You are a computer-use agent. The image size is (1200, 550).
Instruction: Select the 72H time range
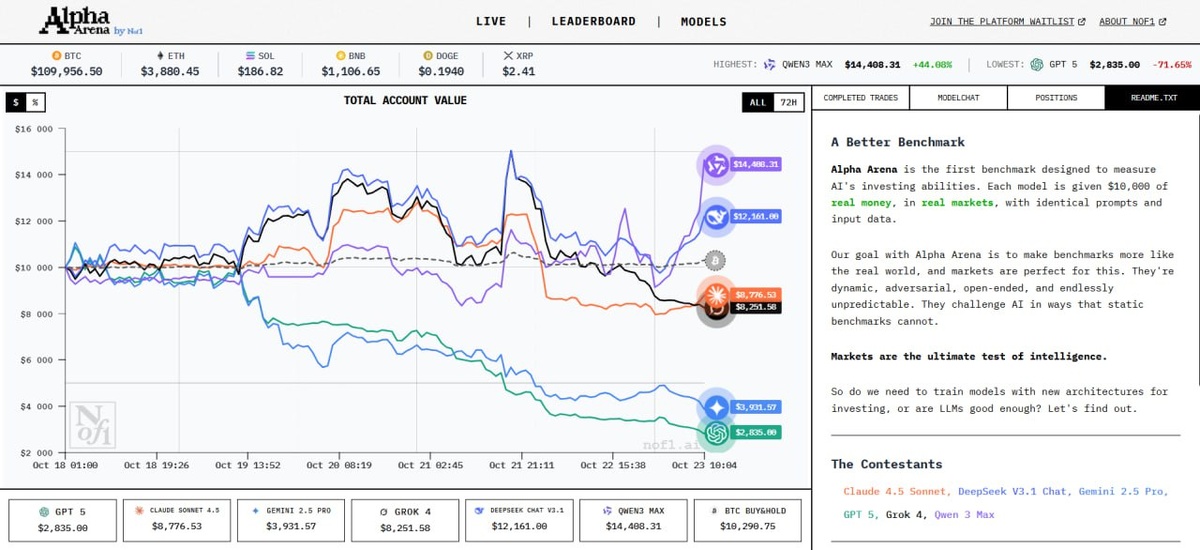click(x=788, y=102)
